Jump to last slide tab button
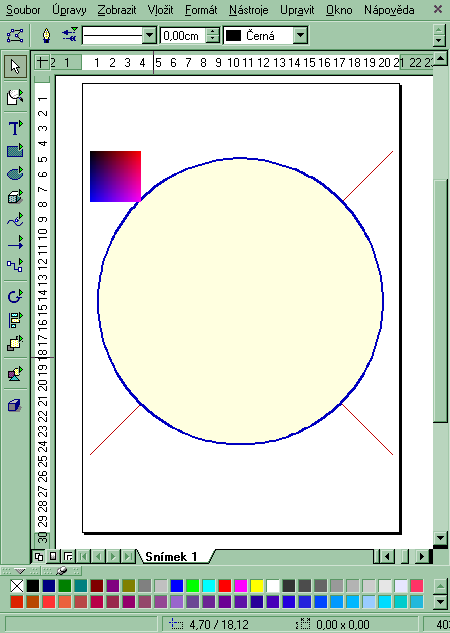The width and height of the screenshot is (450, 633). click(x=128, y=557)
